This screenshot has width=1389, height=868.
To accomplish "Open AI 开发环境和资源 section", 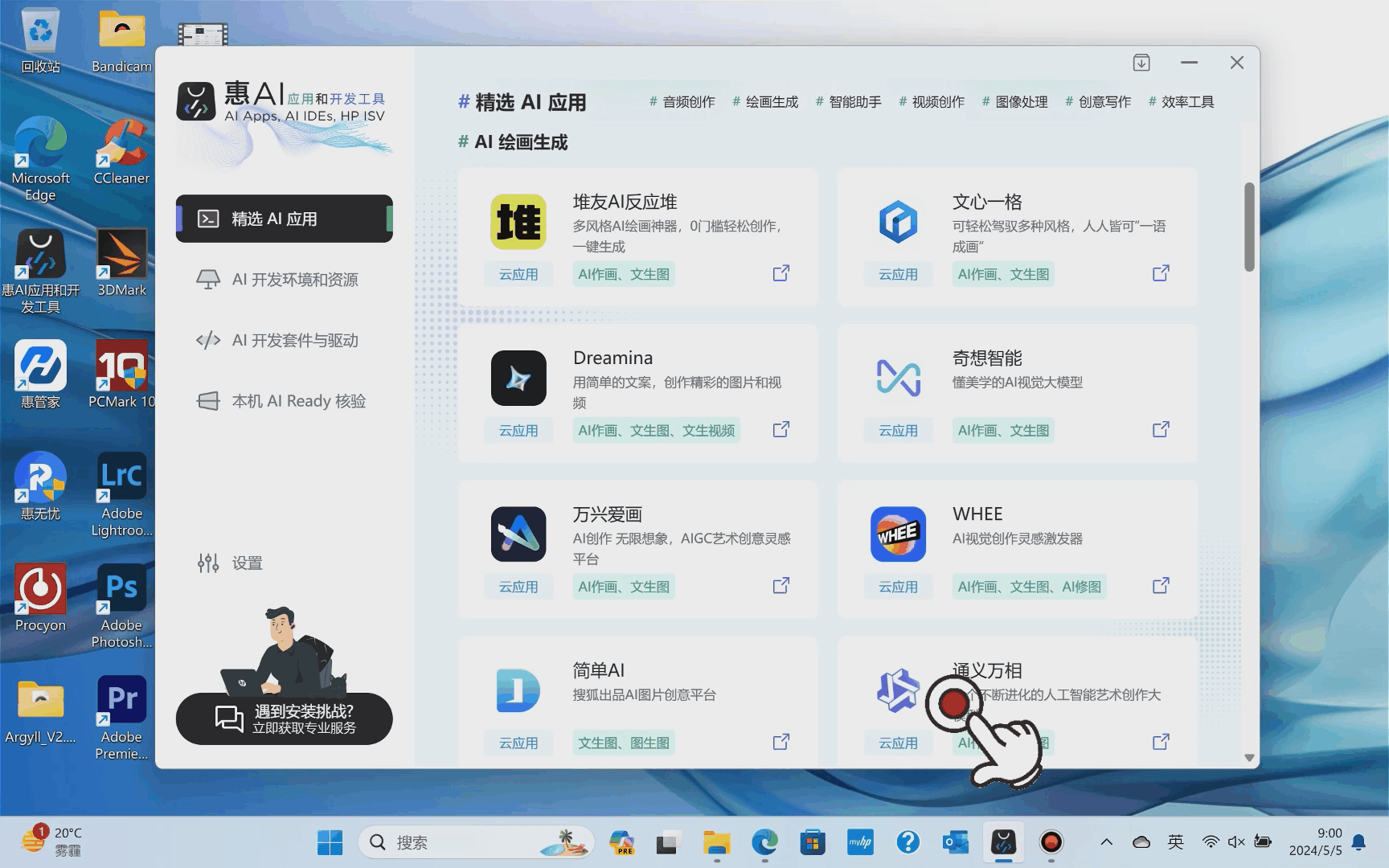I will 285,280.
